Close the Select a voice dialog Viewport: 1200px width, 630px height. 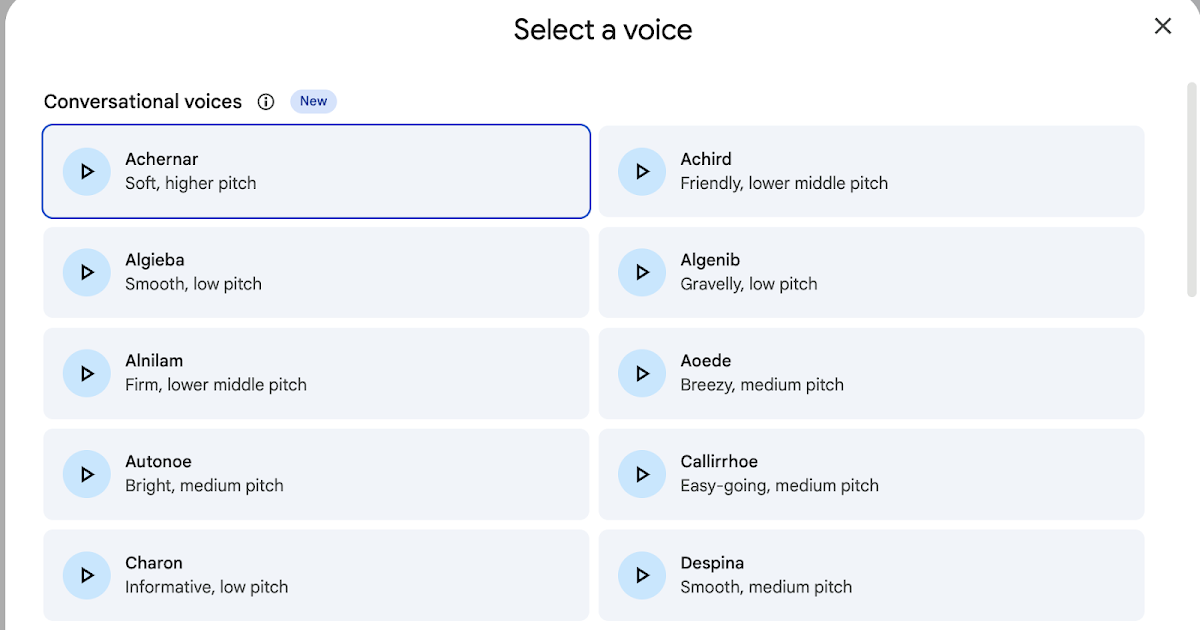pos(1162,26)
